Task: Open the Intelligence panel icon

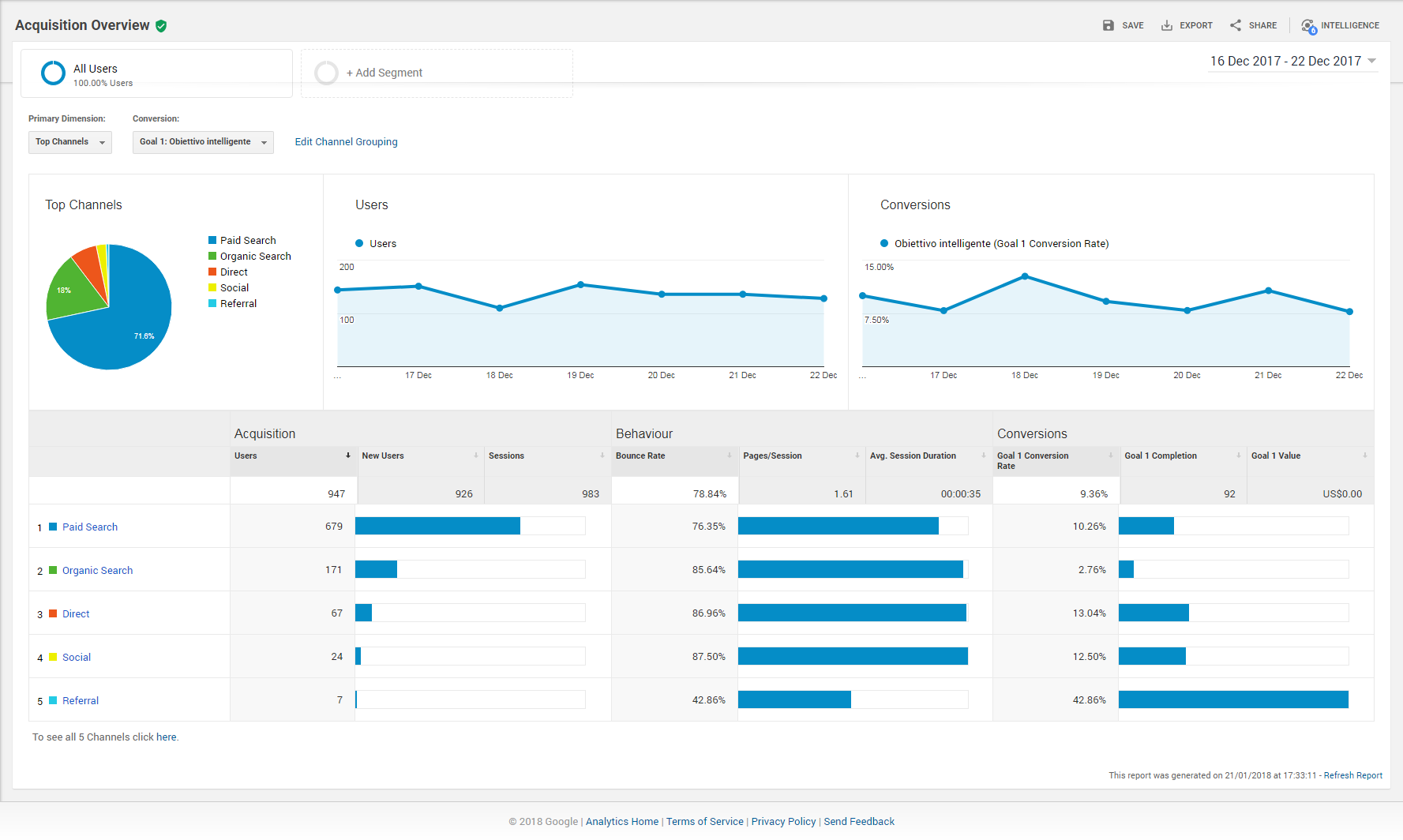Action: point(1309,26)
